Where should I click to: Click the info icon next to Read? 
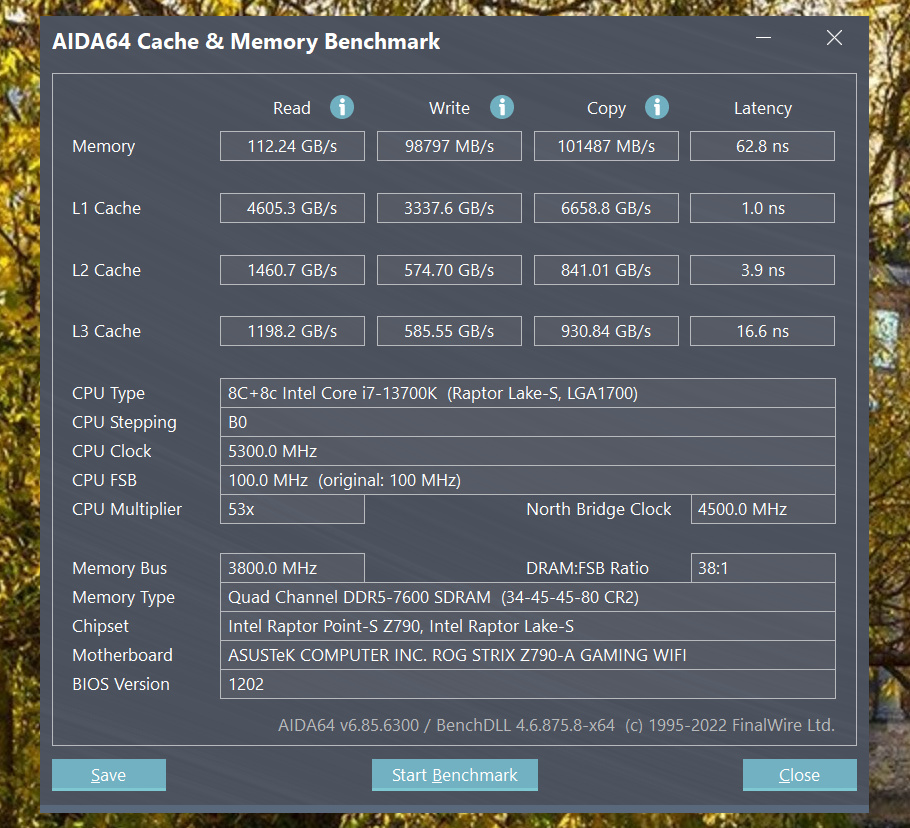tap(342, 107)
